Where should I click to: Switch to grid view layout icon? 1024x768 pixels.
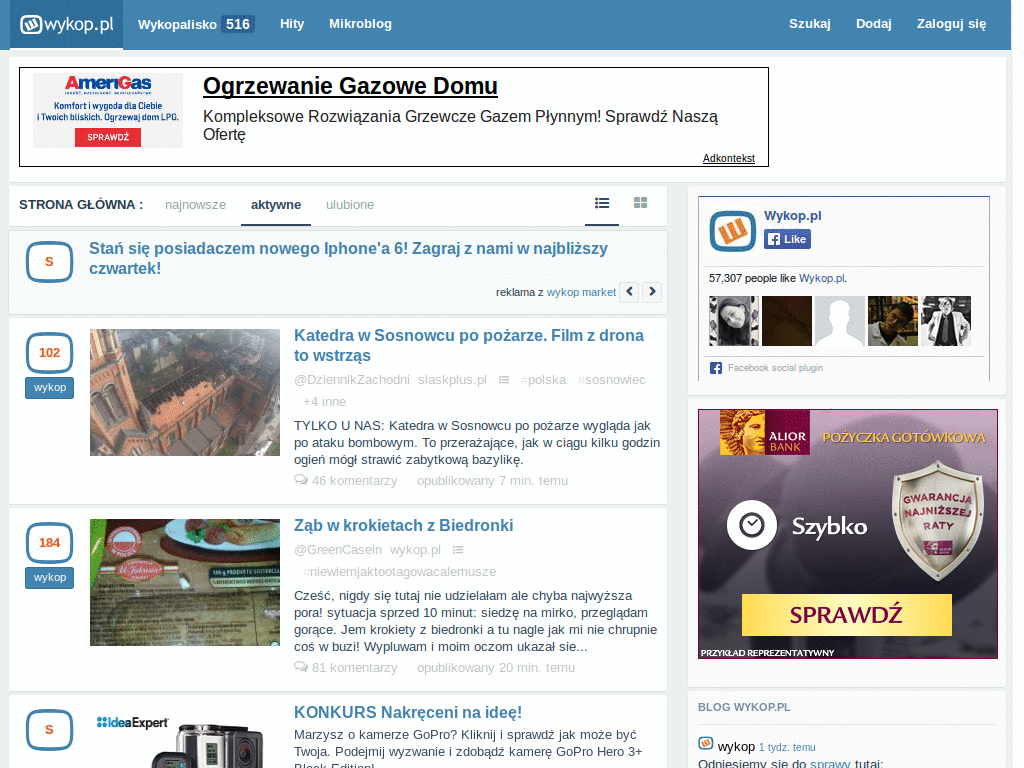click(x=641, y=203)
